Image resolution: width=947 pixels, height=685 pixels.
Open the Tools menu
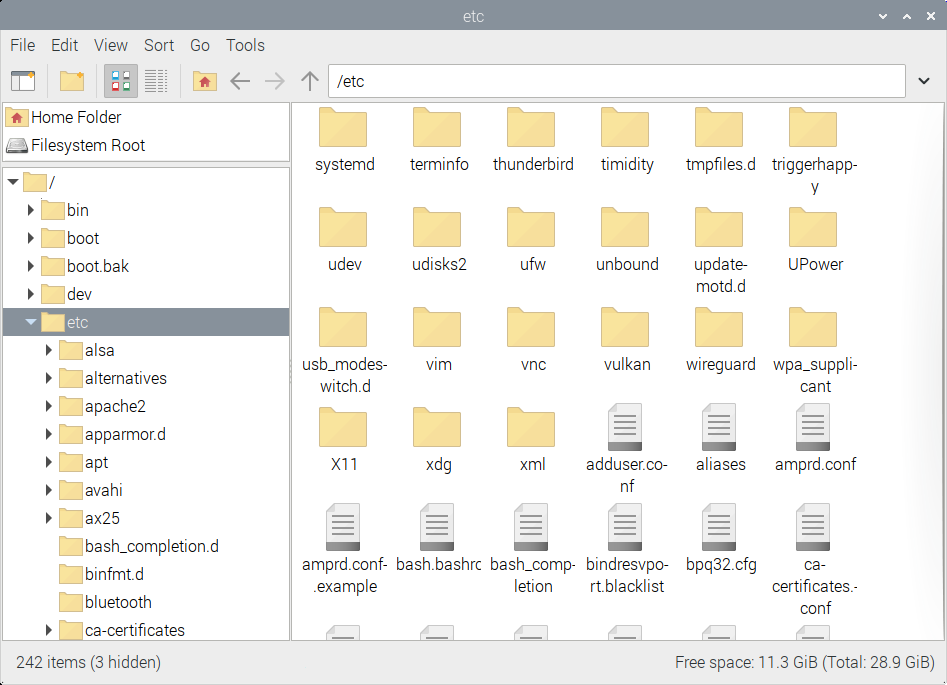point(245,45)
